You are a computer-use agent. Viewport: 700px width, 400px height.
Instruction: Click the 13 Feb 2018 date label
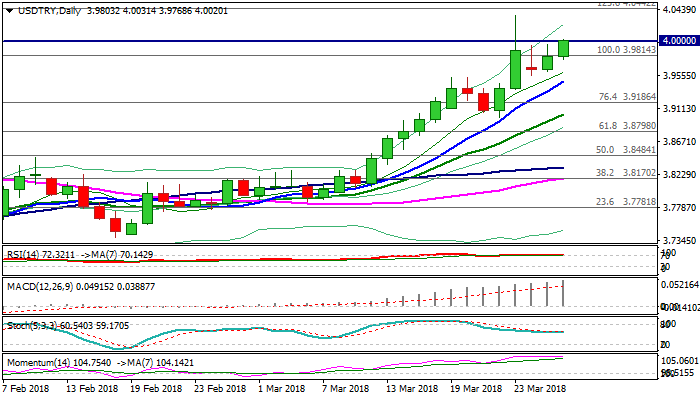92,389
